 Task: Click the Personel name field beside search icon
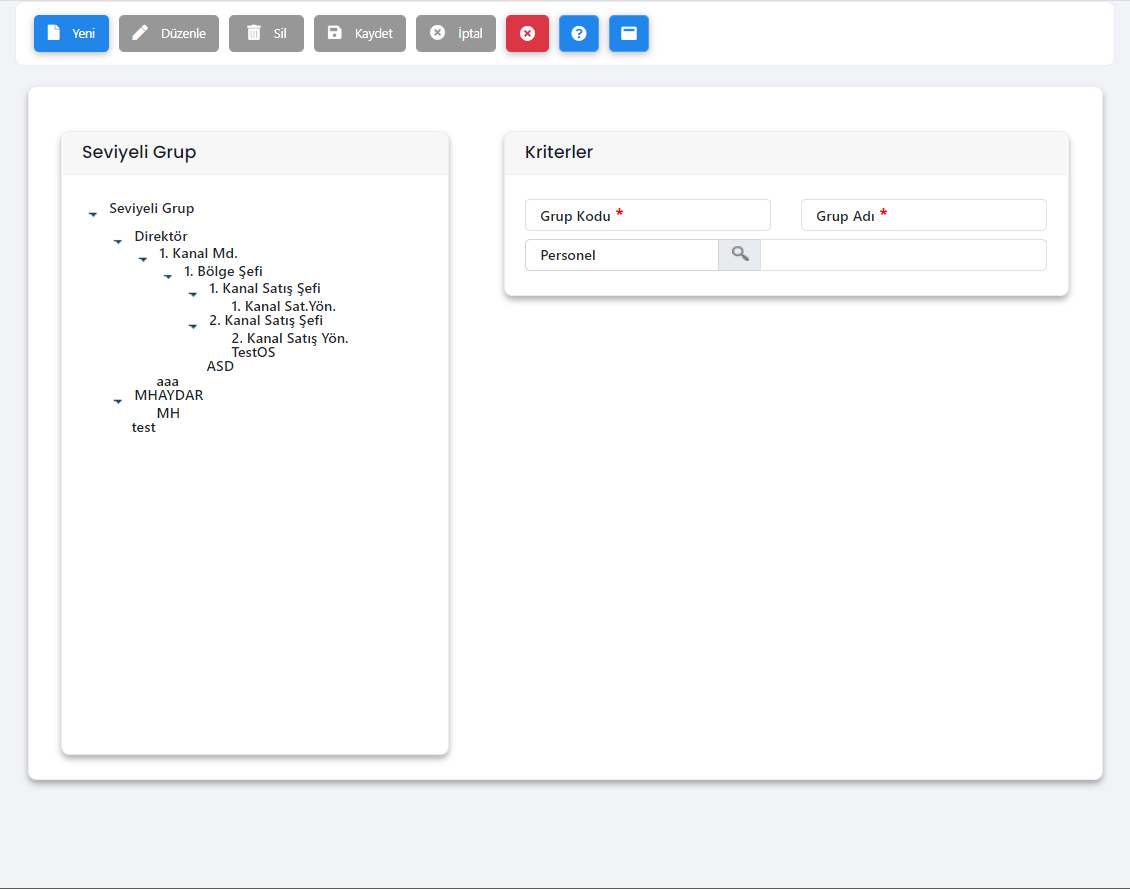[903, 255]
